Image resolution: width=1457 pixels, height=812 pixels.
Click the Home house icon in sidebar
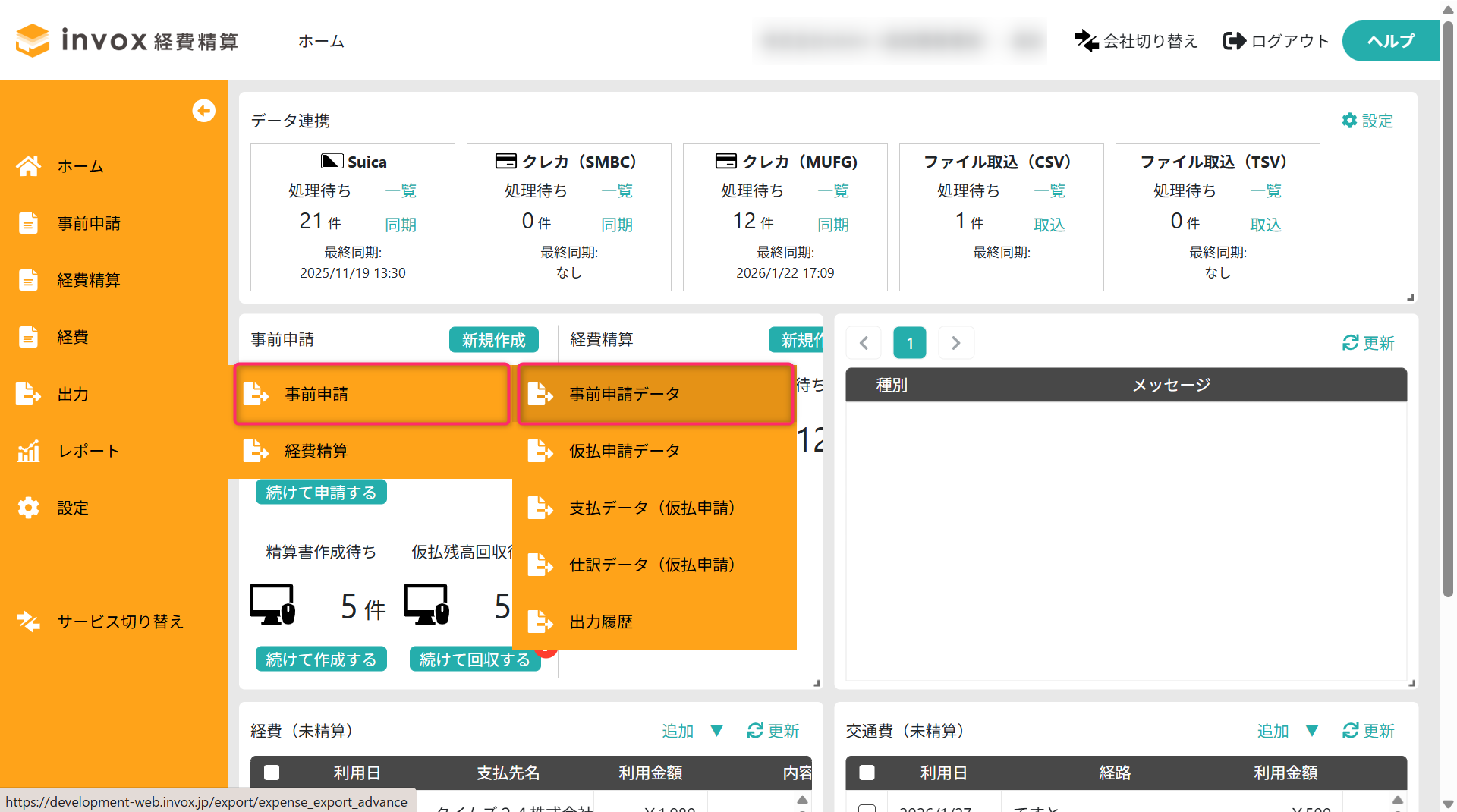(29, 166)
